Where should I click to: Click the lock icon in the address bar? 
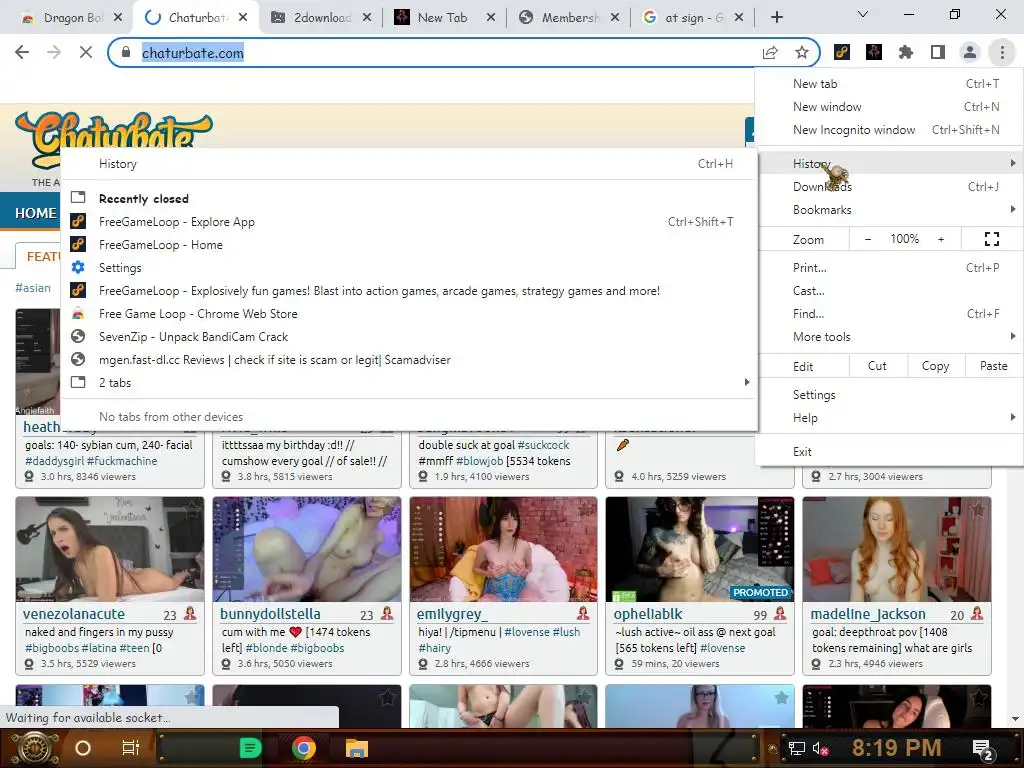point(126,53)
